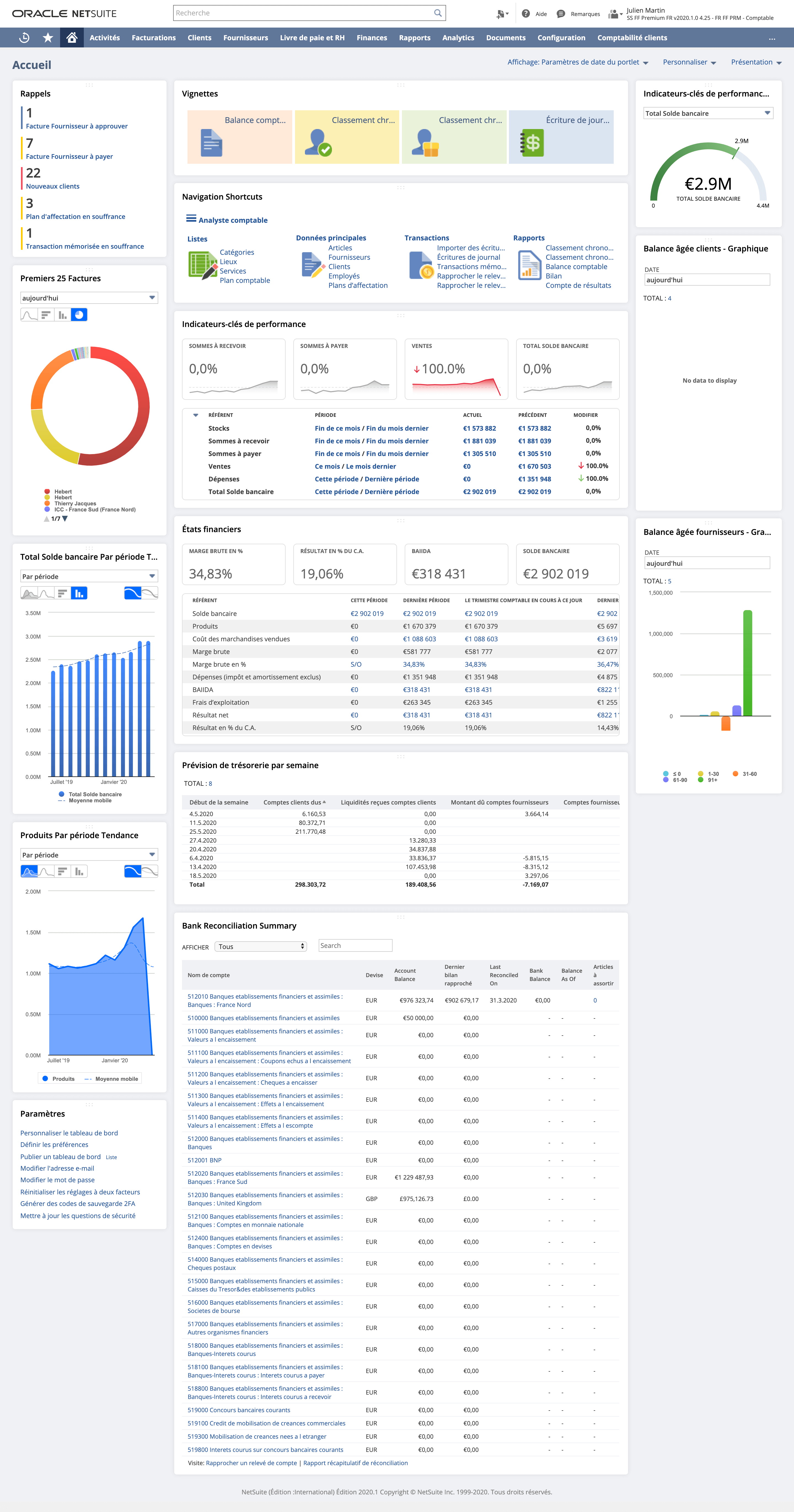Select pie chart in Premiers 25 Factures
The height and width of the screenshot is (1512, 794).
click(x=79, y=315)
